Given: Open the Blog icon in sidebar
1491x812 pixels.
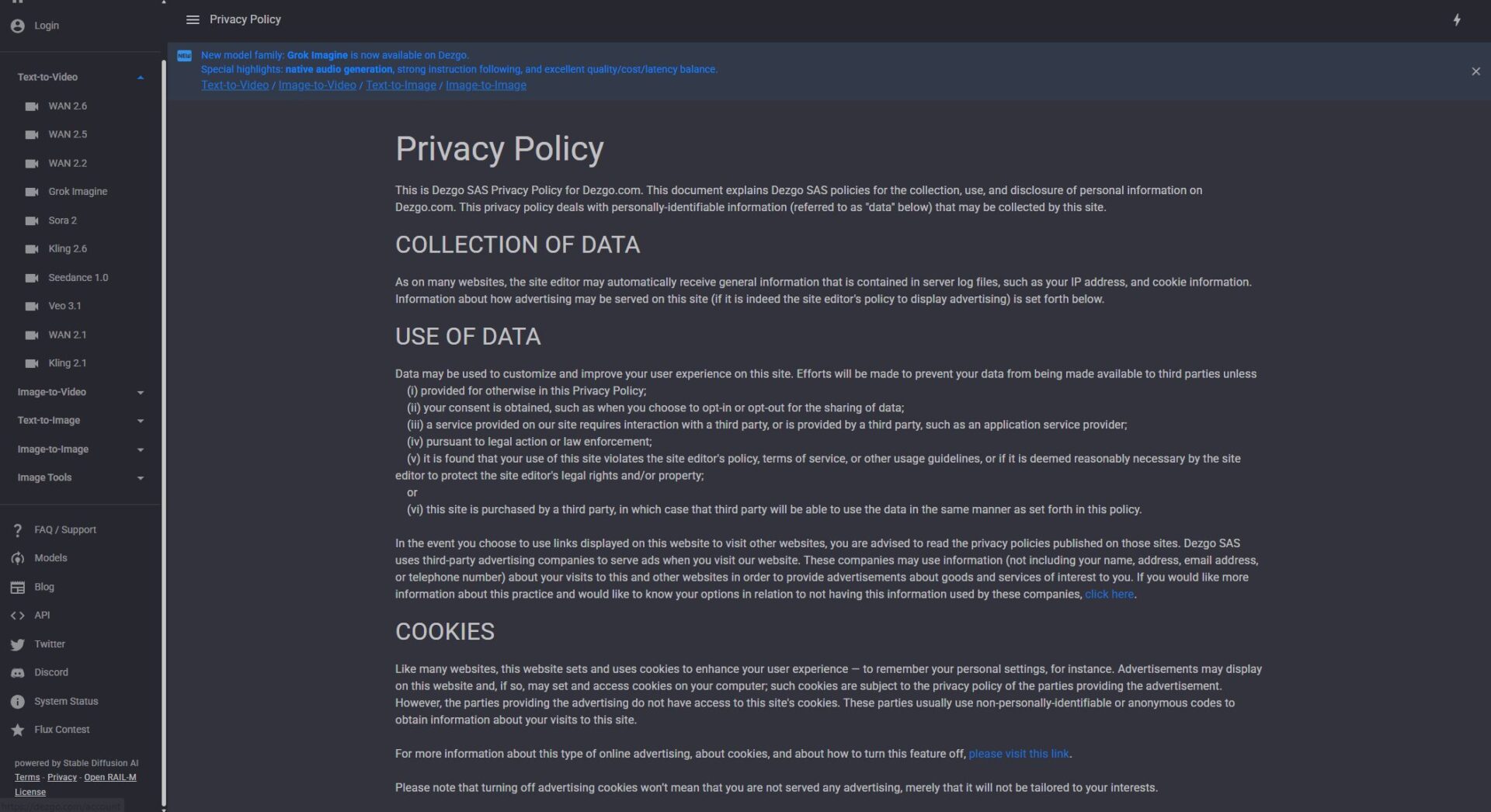Looking at the screenshot, I should [18, 588].
